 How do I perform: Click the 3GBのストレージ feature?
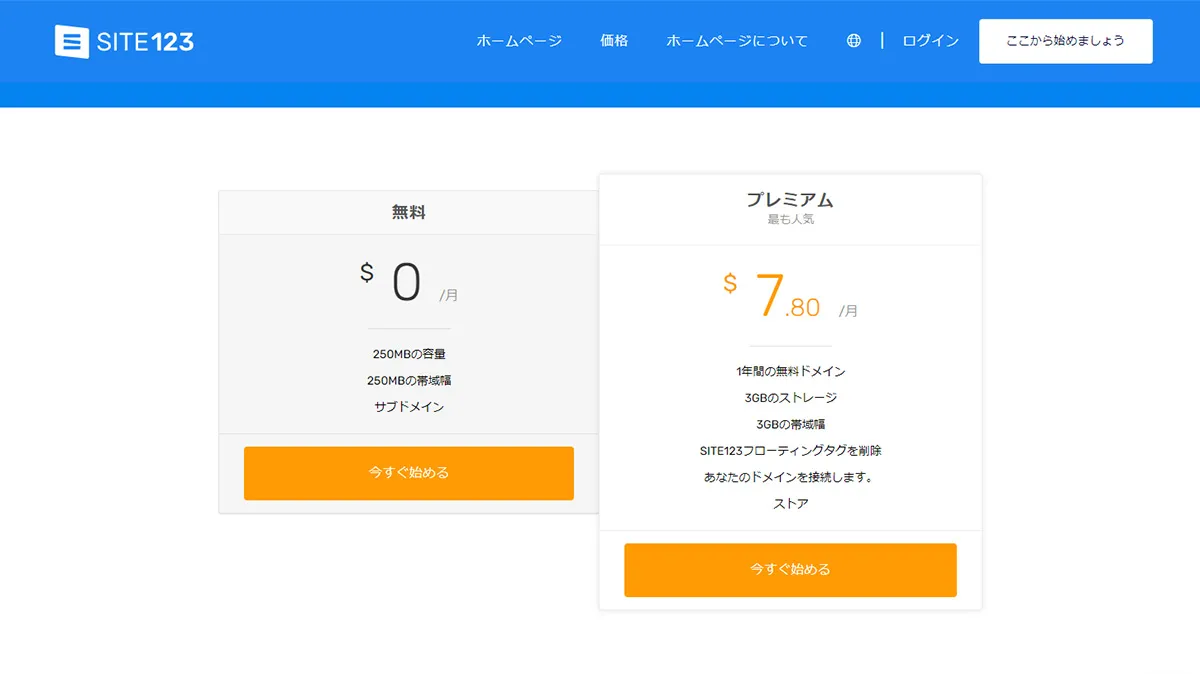click(790, 398)
